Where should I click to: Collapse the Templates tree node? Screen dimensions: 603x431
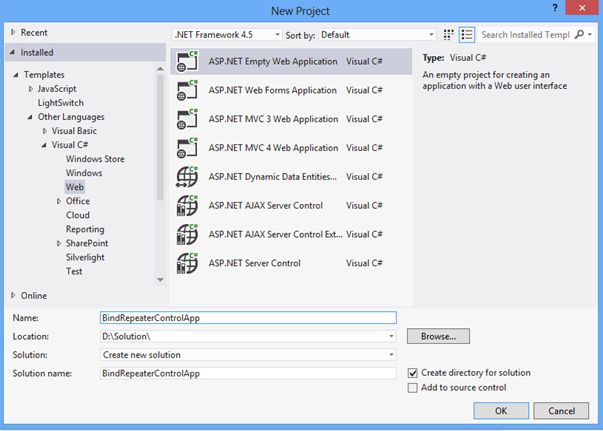(x=16, y=75)
